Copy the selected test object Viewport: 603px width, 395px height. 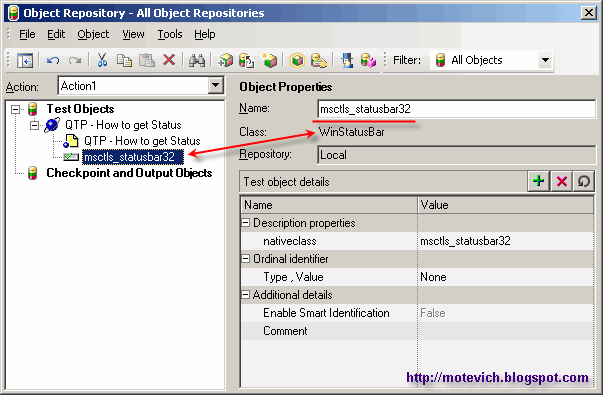[x=124, y=60]
